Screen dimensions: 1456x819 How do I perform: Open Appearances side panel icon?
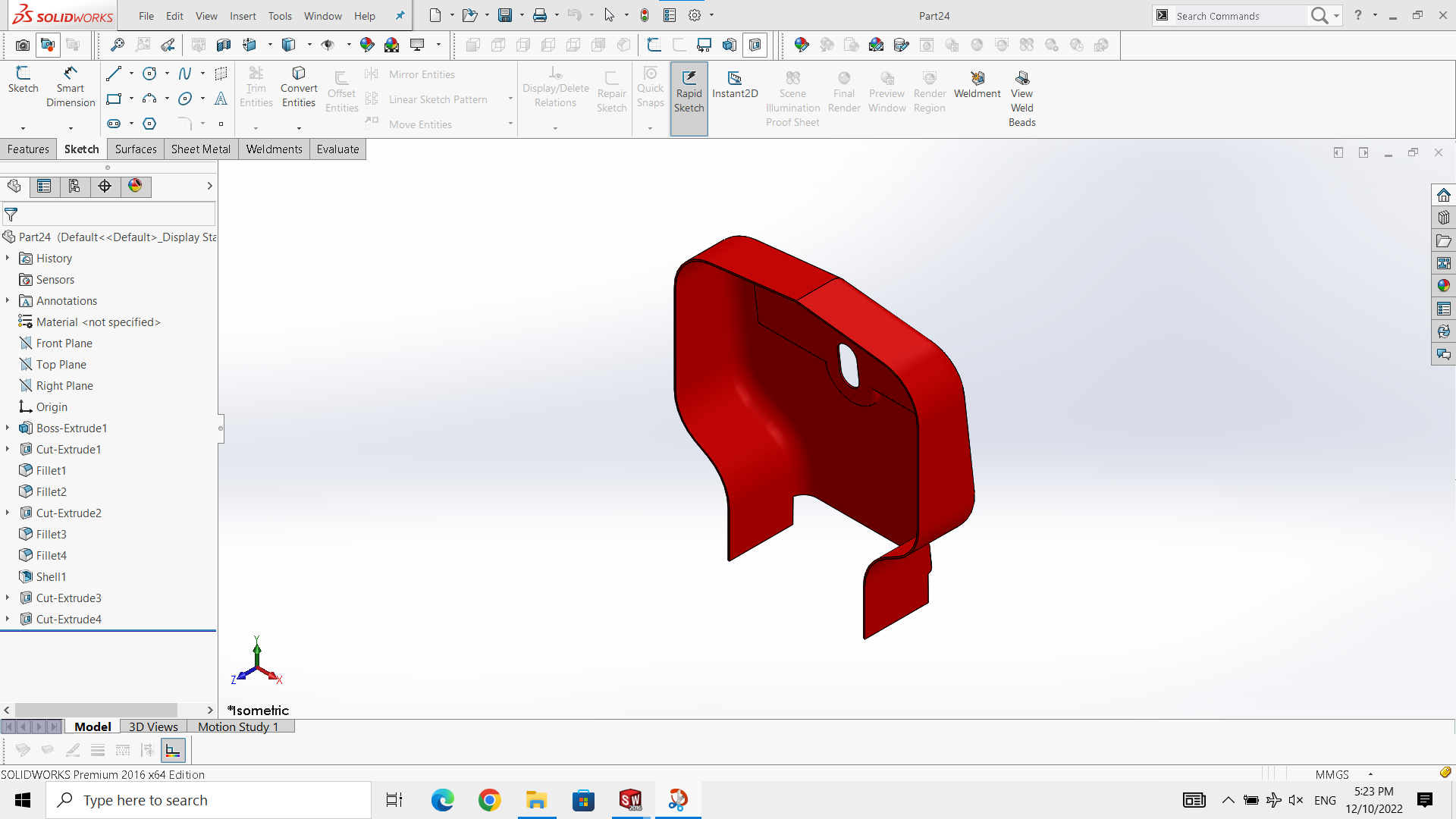[x=1443, y=286]
